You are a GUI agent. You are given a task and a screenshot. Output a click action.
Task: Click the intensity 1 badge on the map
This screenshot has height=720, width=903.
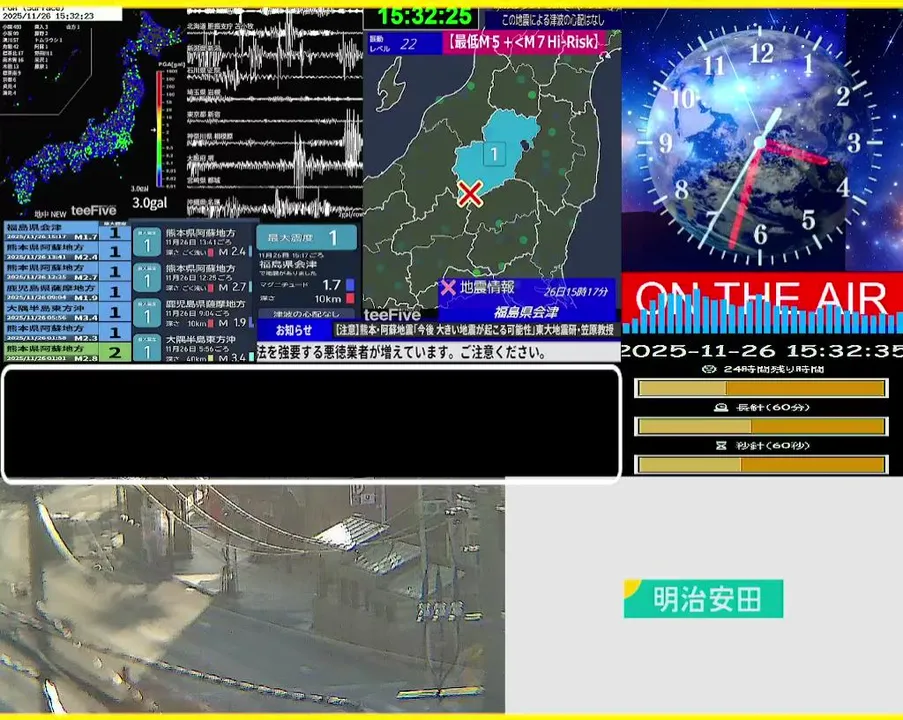click(494, 154)
